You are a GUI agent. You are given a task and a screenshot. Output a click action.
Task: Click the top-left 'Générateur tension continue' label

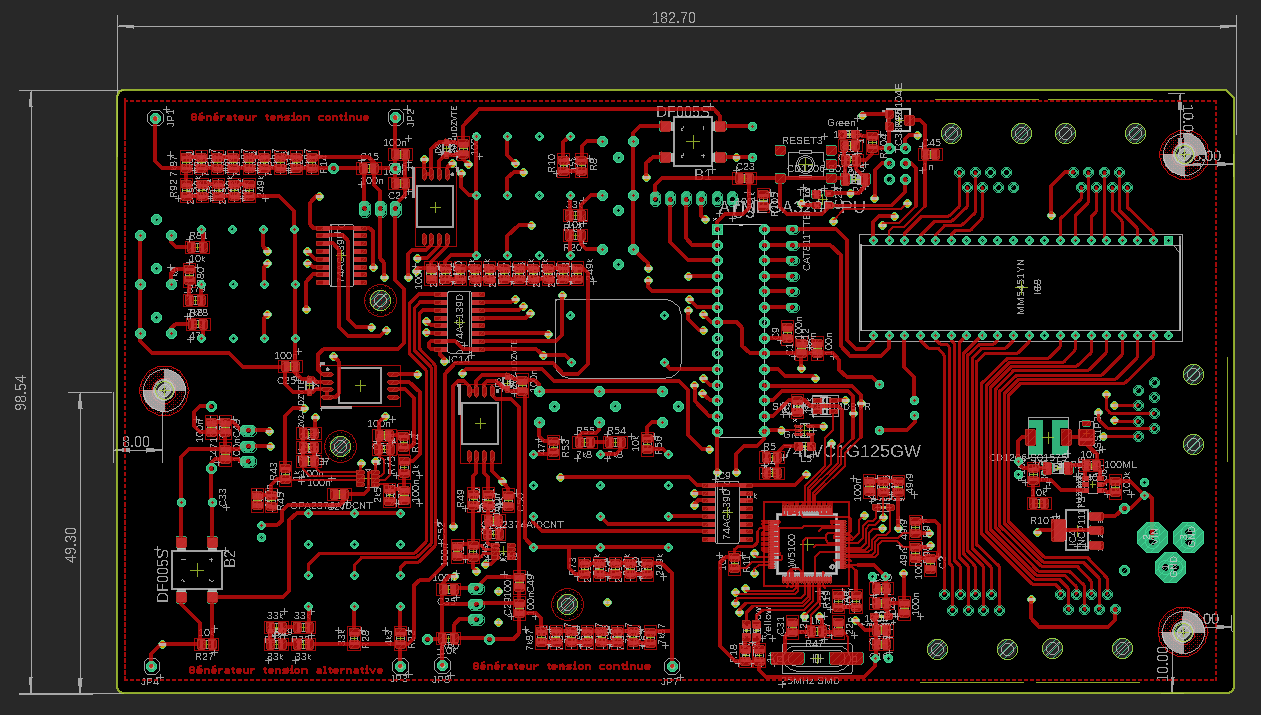pos(279,117)
